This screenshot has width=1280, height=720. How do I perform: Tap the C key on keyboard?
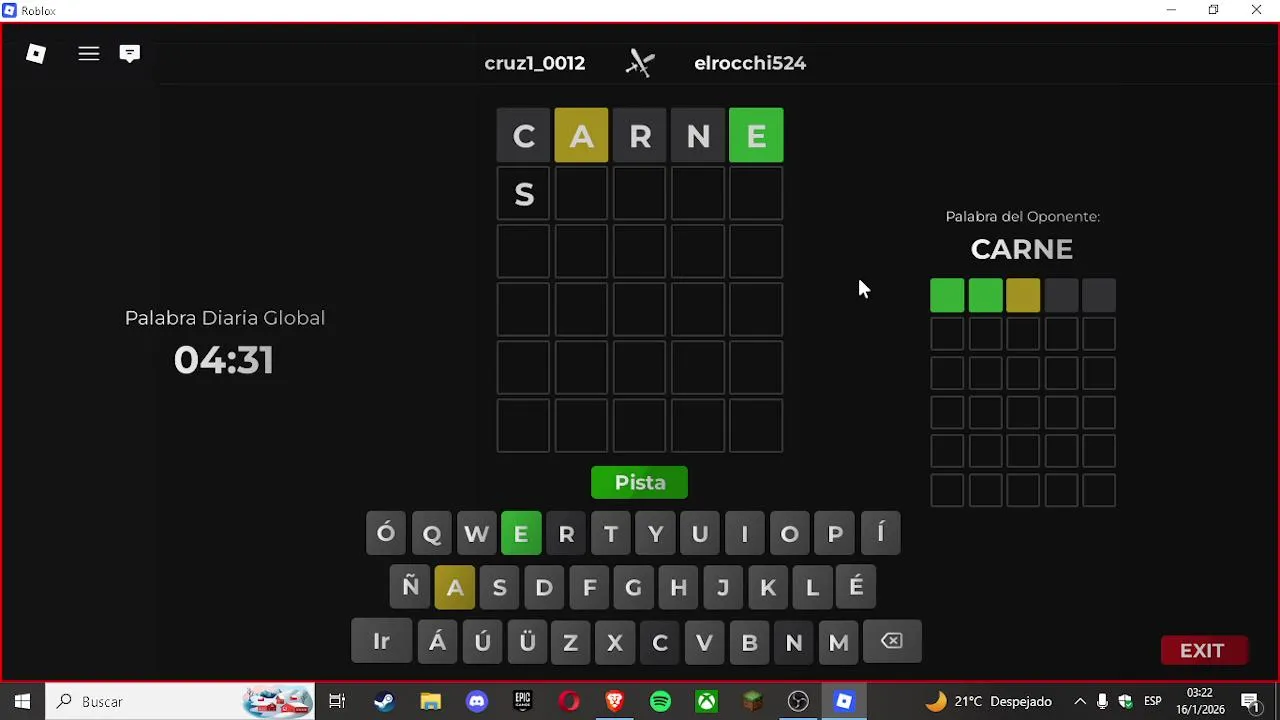point(660,642)
